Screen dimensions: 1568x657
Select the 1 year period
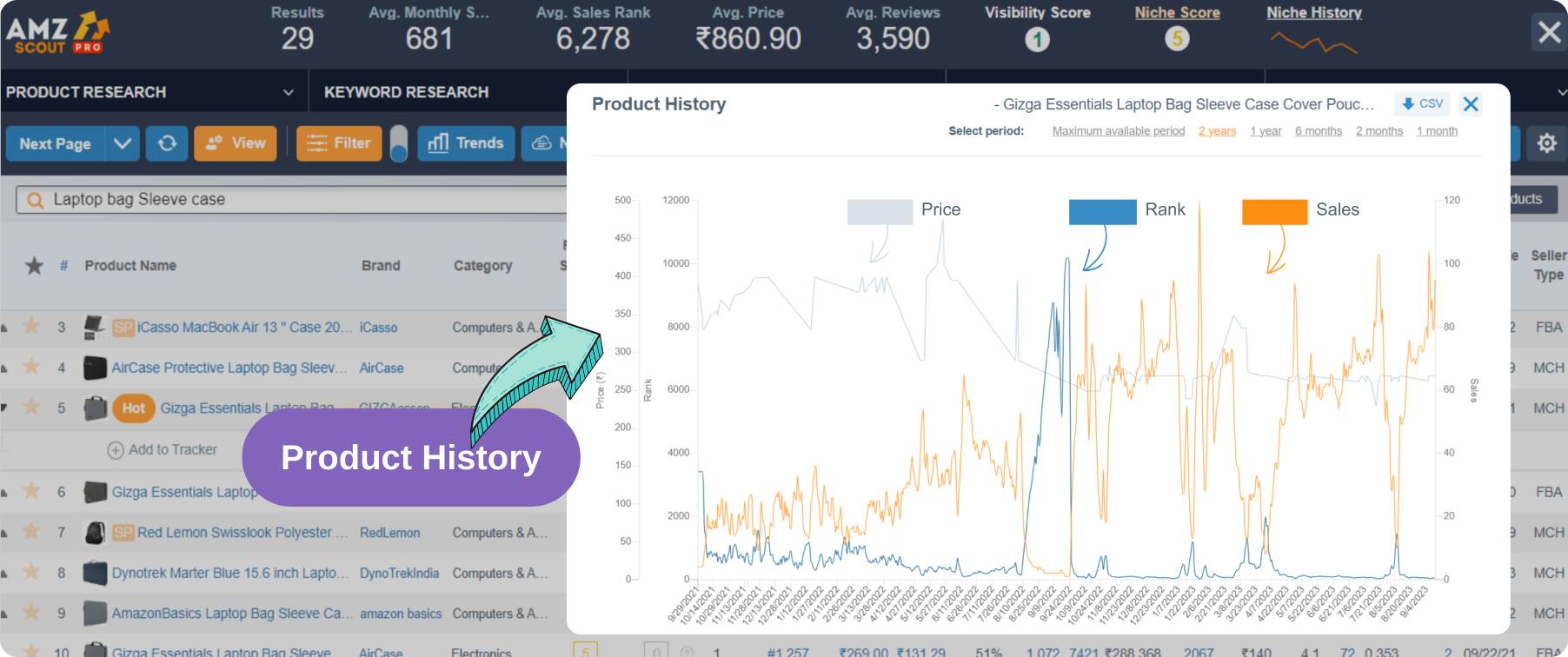click(x=1266, y=131)
